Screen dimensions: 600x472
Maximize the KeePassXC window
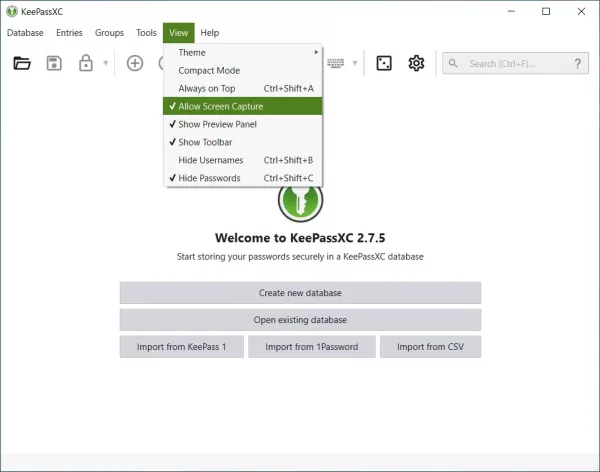pos(546,11)
